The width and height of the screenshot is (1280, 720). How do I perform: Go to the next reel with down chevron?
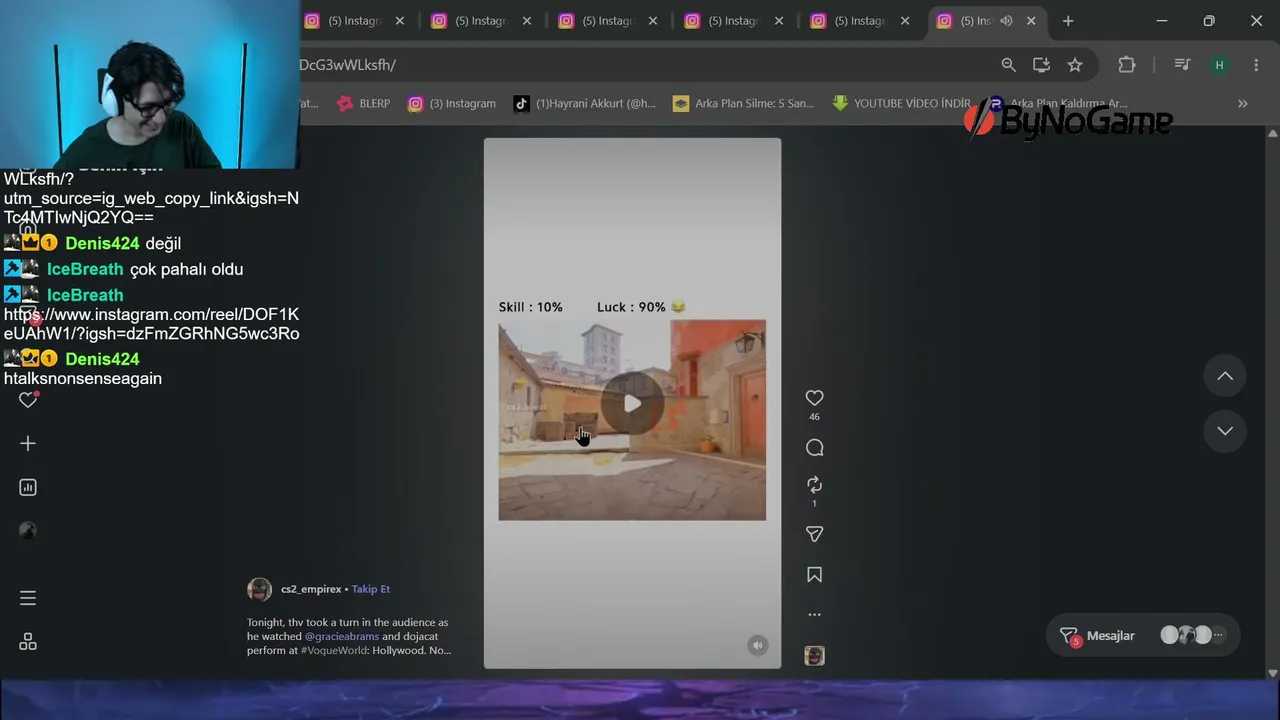coord(1225,431)
